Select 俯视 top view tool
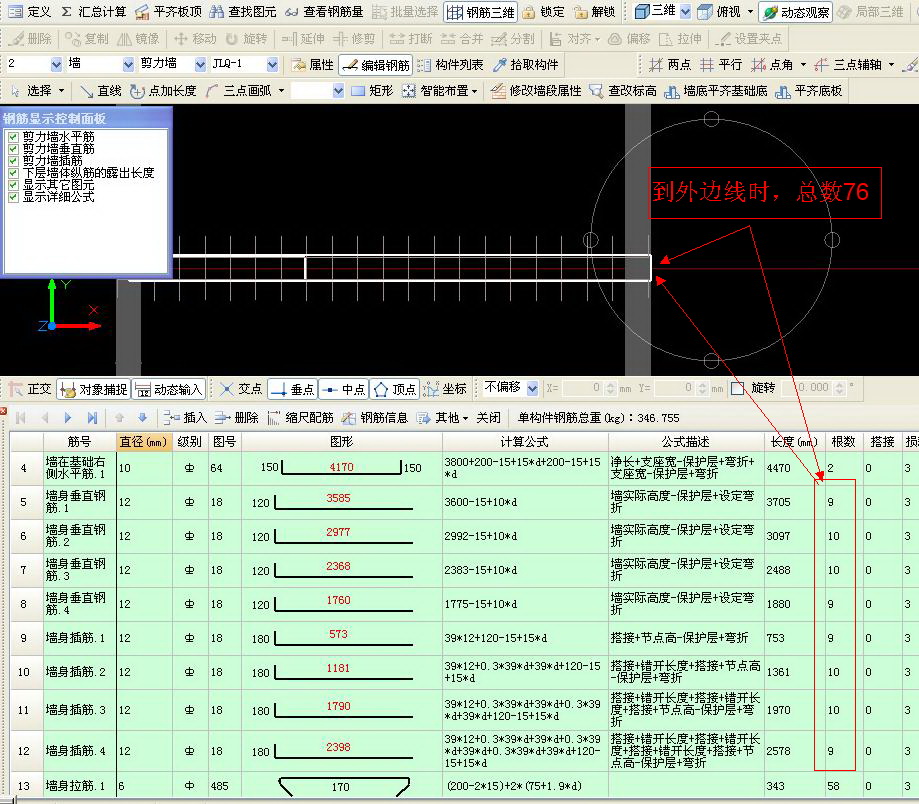The image size is (919, 804). 719,12
